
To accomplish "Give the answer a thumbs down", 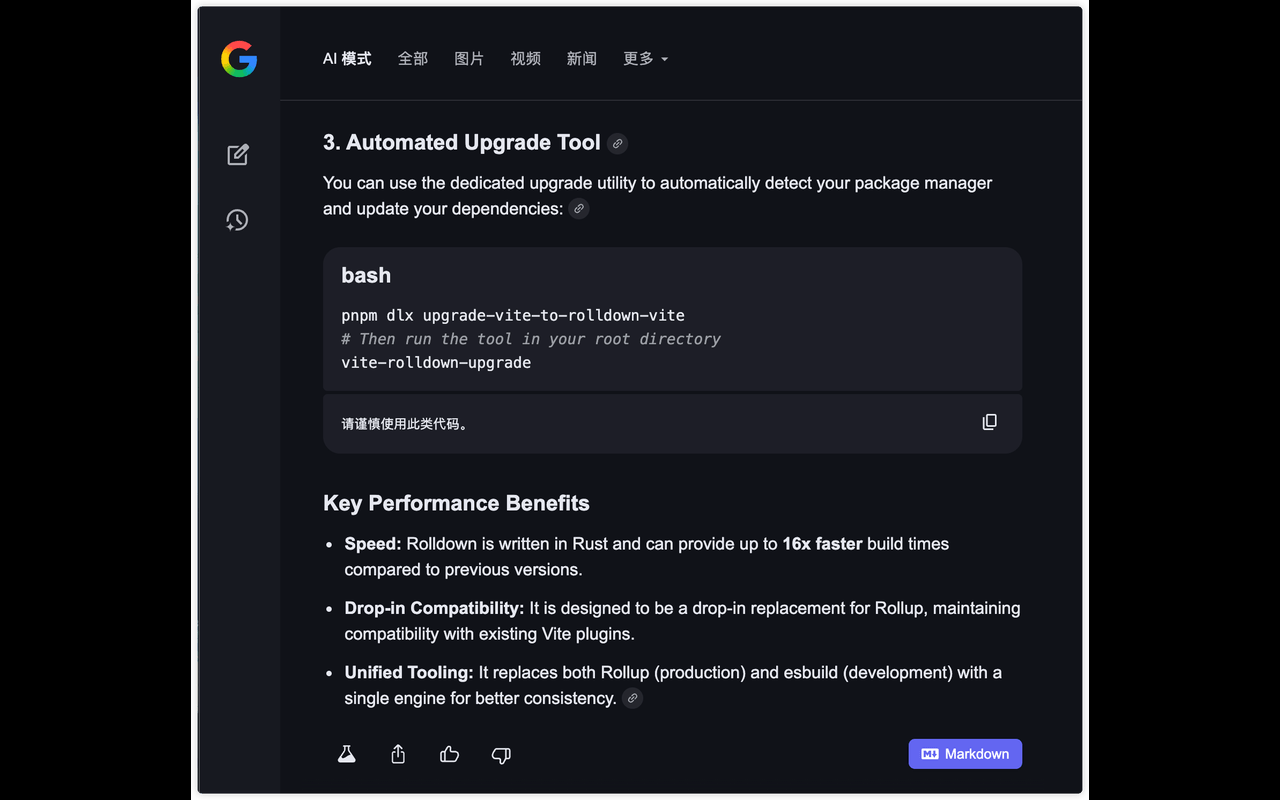I will click(501, 755).
